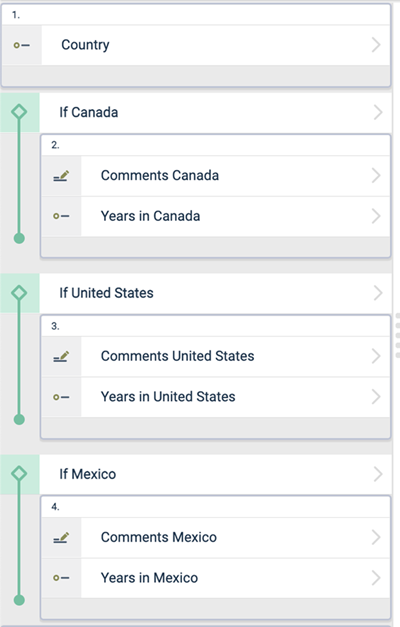Click the pencil icon beside Comments Mexico
Image resolution: width=400 pixels, height=627 pixels.
click(61, 537)
